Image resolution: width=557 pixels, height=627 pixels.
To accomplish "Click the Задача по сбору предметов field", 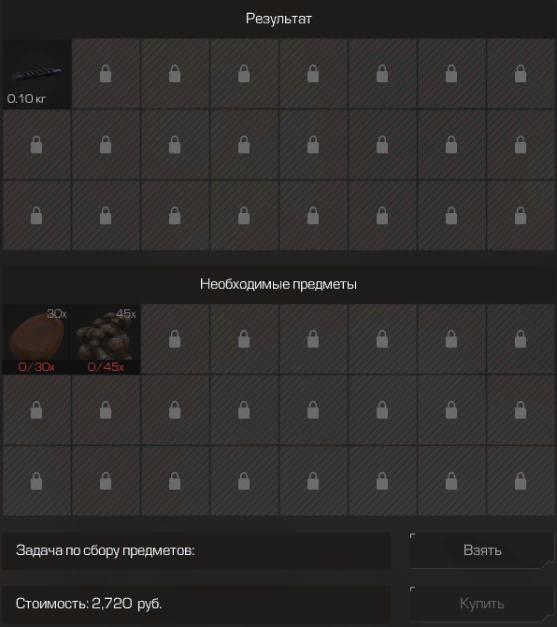I will click(x=196, y=551).
